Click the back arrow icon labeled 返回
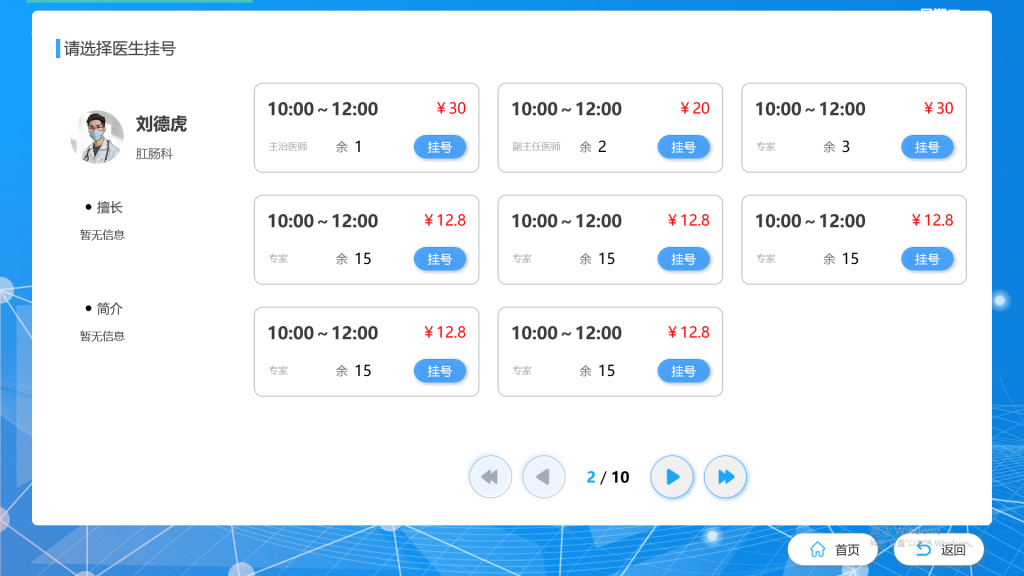The image size is (1024, 576). click(923, 550)
